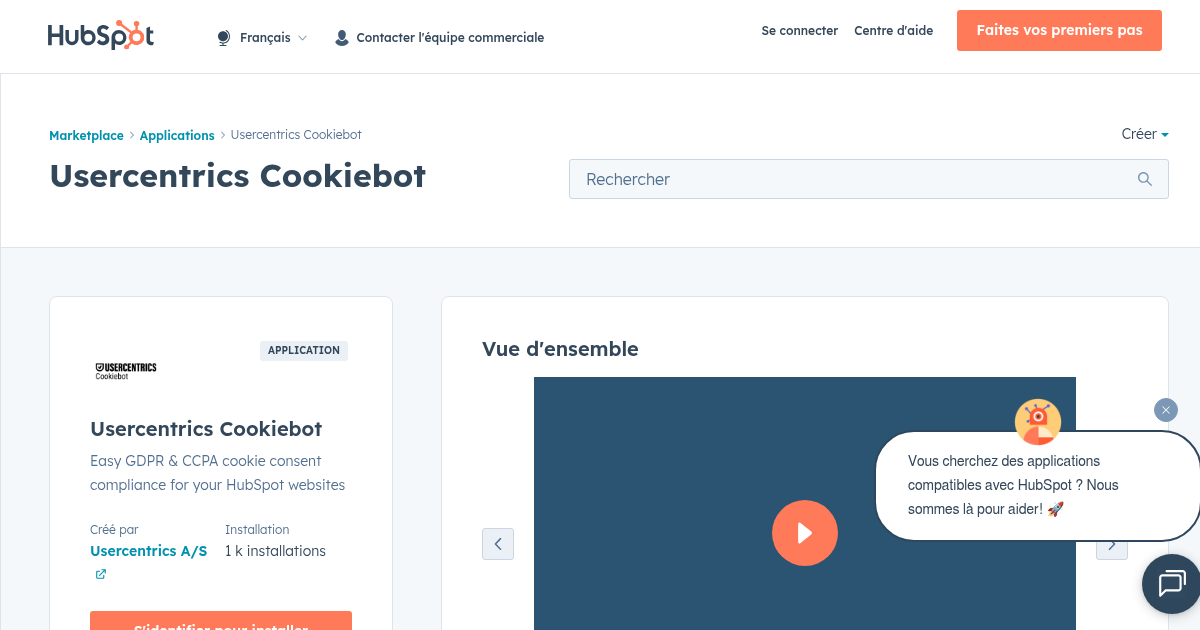Click the HubSpot logo
Image resolution: width=1200 pixels, height=630 pixels.
[x=101, y=35]
